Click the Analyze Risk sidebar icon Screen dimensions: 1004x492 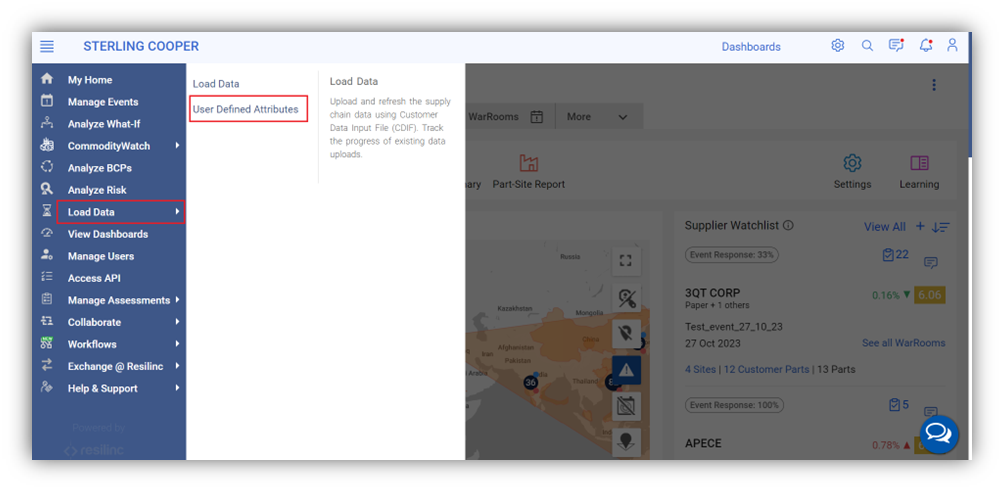tap(47, 189)
